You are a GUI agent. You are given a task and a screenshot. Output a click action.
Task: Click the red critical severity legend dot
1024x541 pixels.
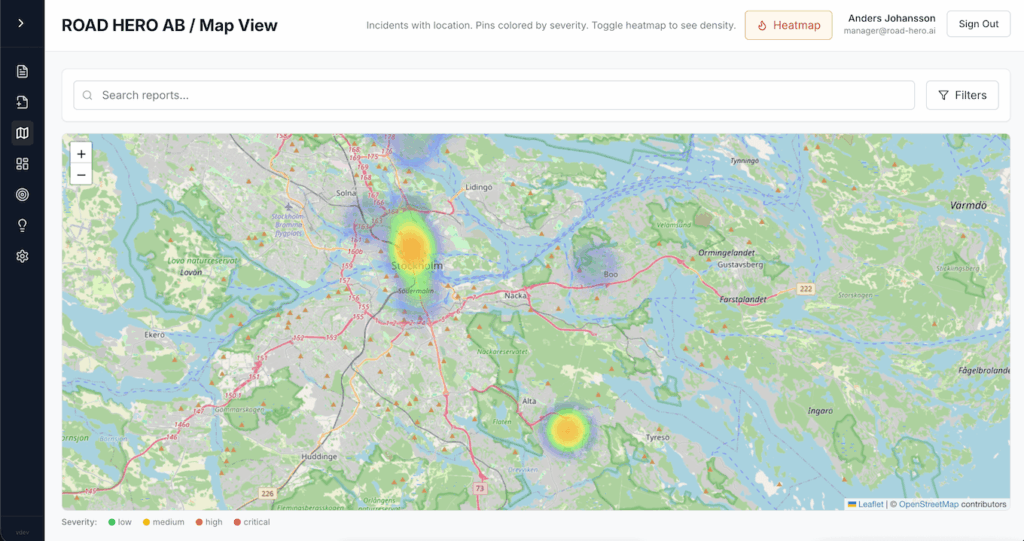(237, 522)
